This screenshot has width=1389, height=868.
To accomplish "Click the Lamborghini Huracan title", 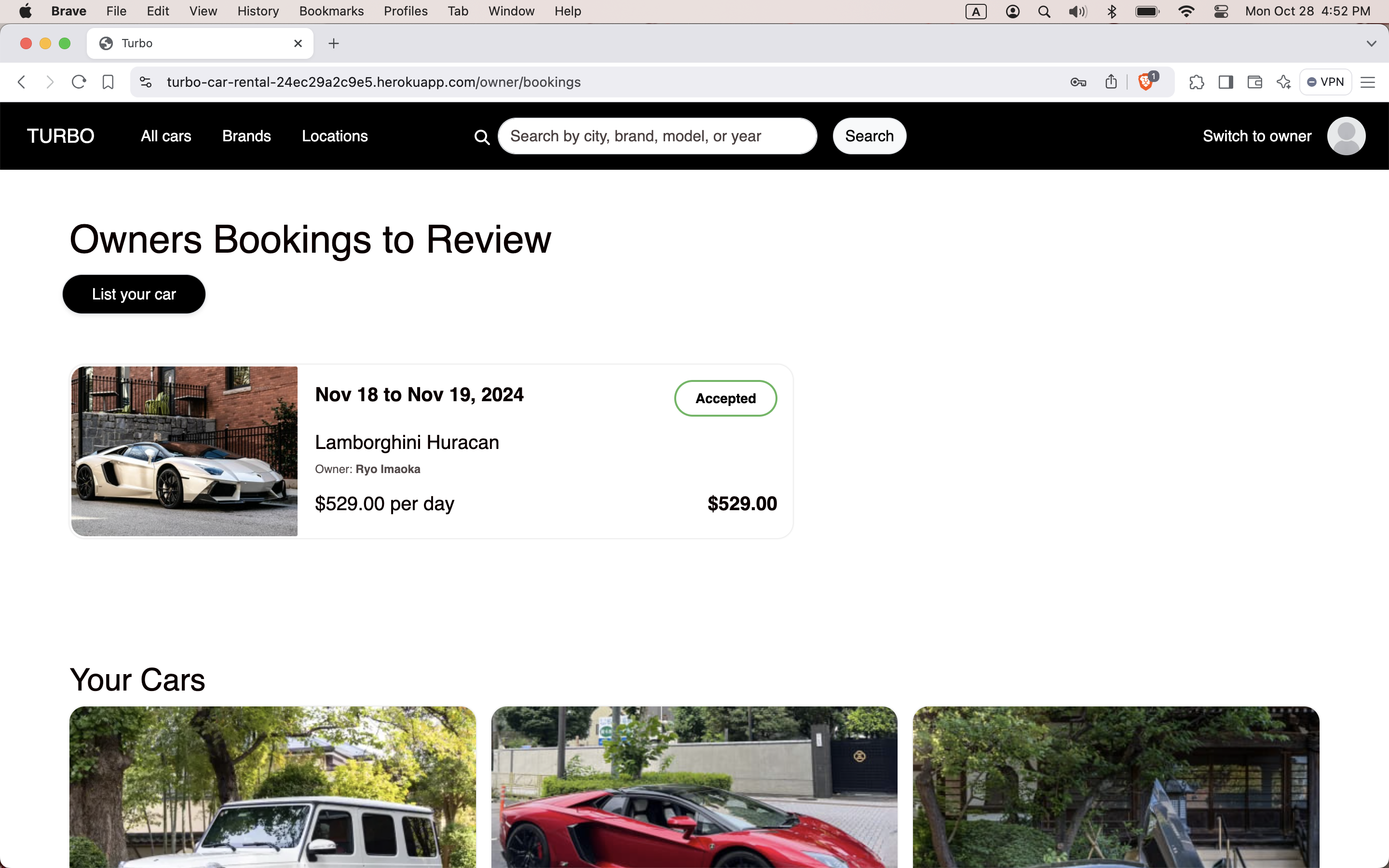I will (407, 443).
